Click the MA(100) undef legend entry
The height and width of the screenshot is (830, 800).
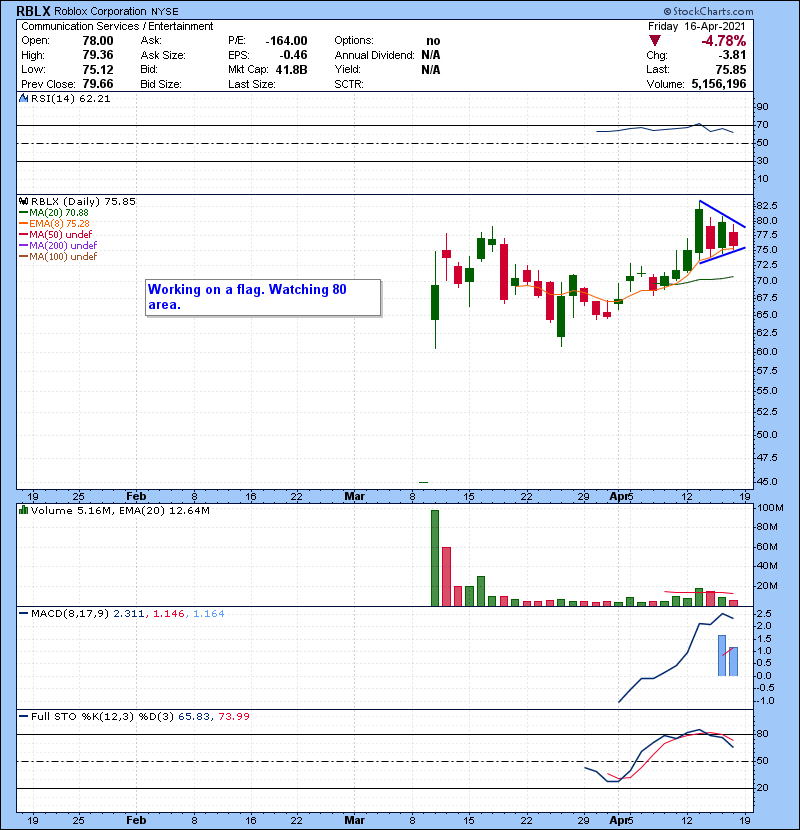pyautogui.click(x=58, y=257)
